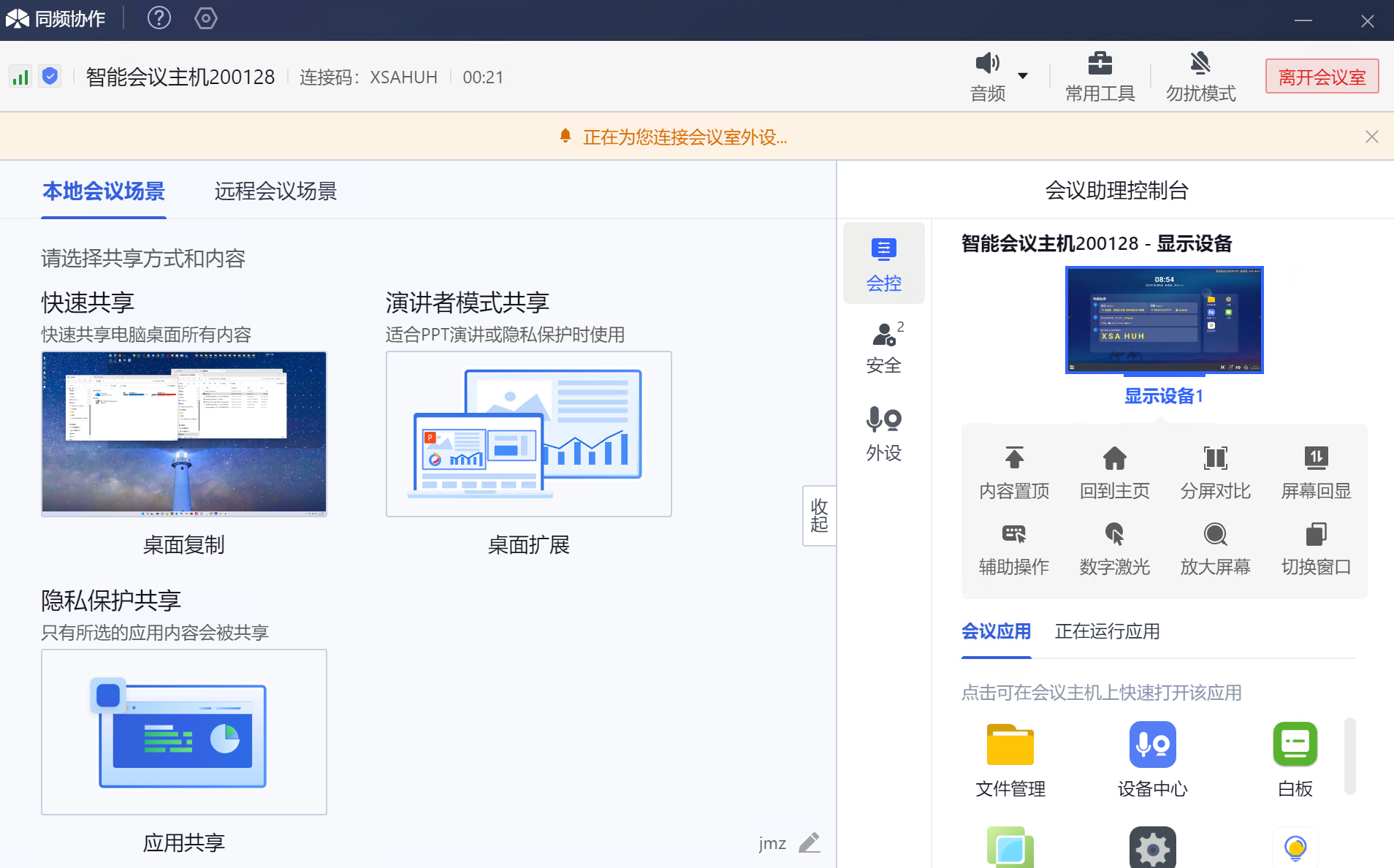Click the 屏幕回显 screen echo icon
1394x868 pixels.
[1316, 458]
